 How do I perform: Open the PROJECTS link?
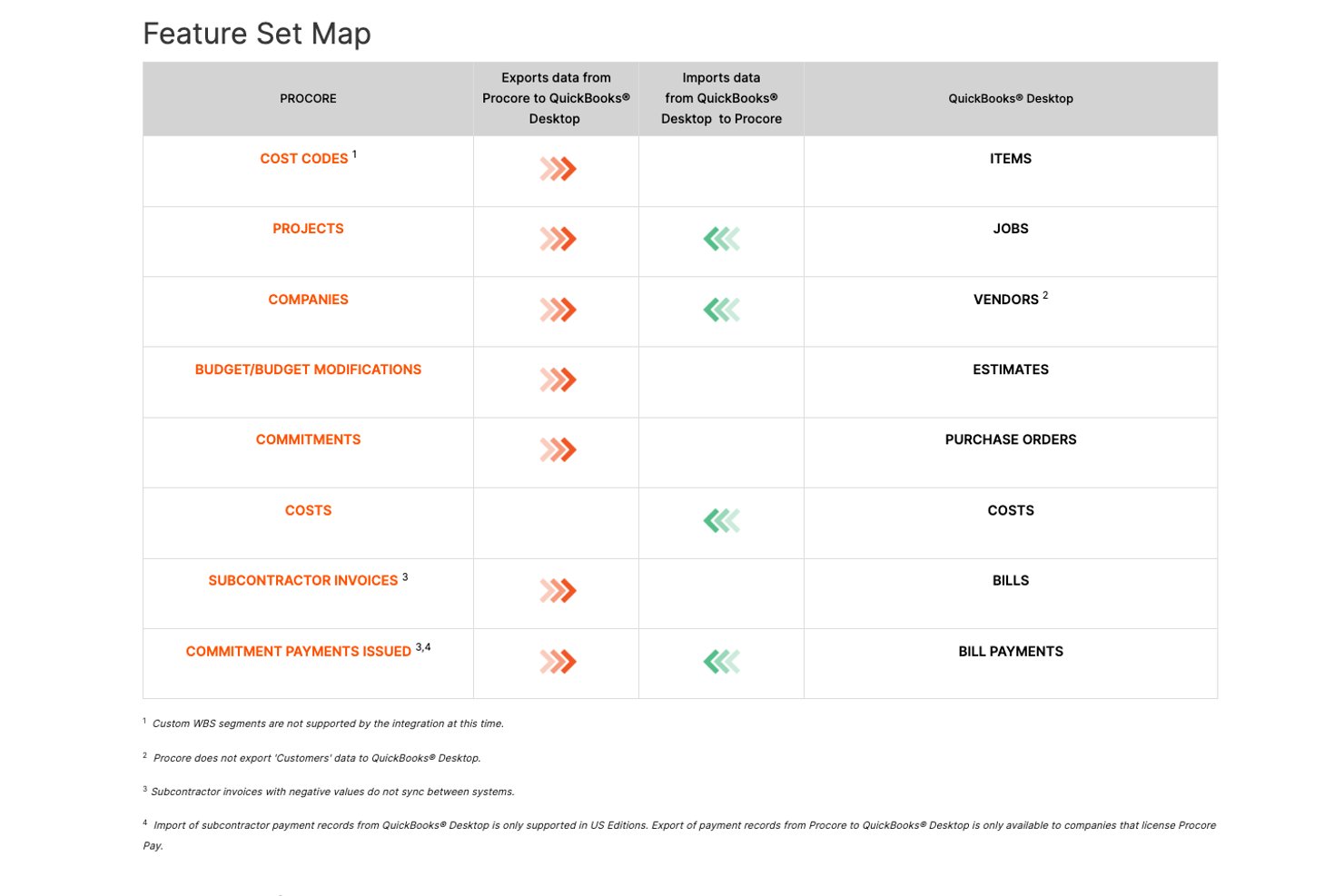[308, 229]
